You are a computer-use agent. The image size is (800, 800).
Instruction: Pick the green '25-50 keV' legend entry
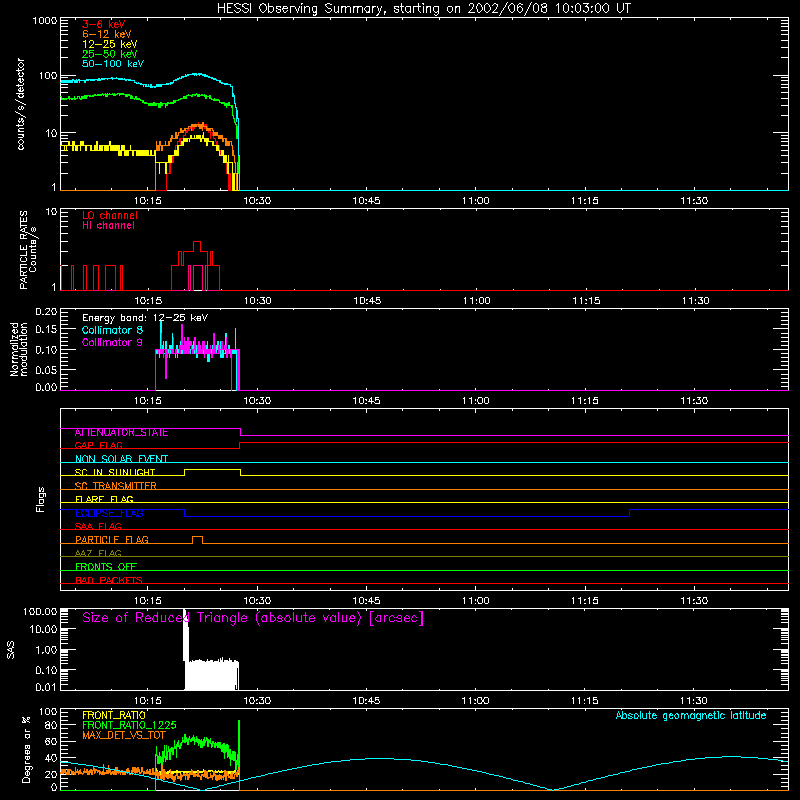109,54
